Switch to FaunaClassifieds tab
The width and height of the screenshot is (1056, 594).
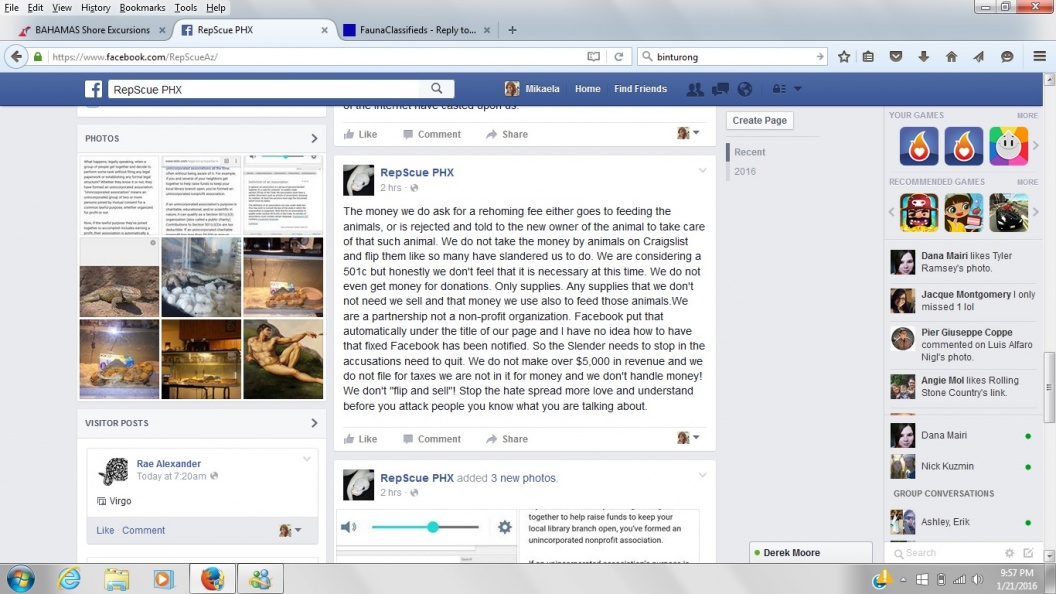click(417, 30)
